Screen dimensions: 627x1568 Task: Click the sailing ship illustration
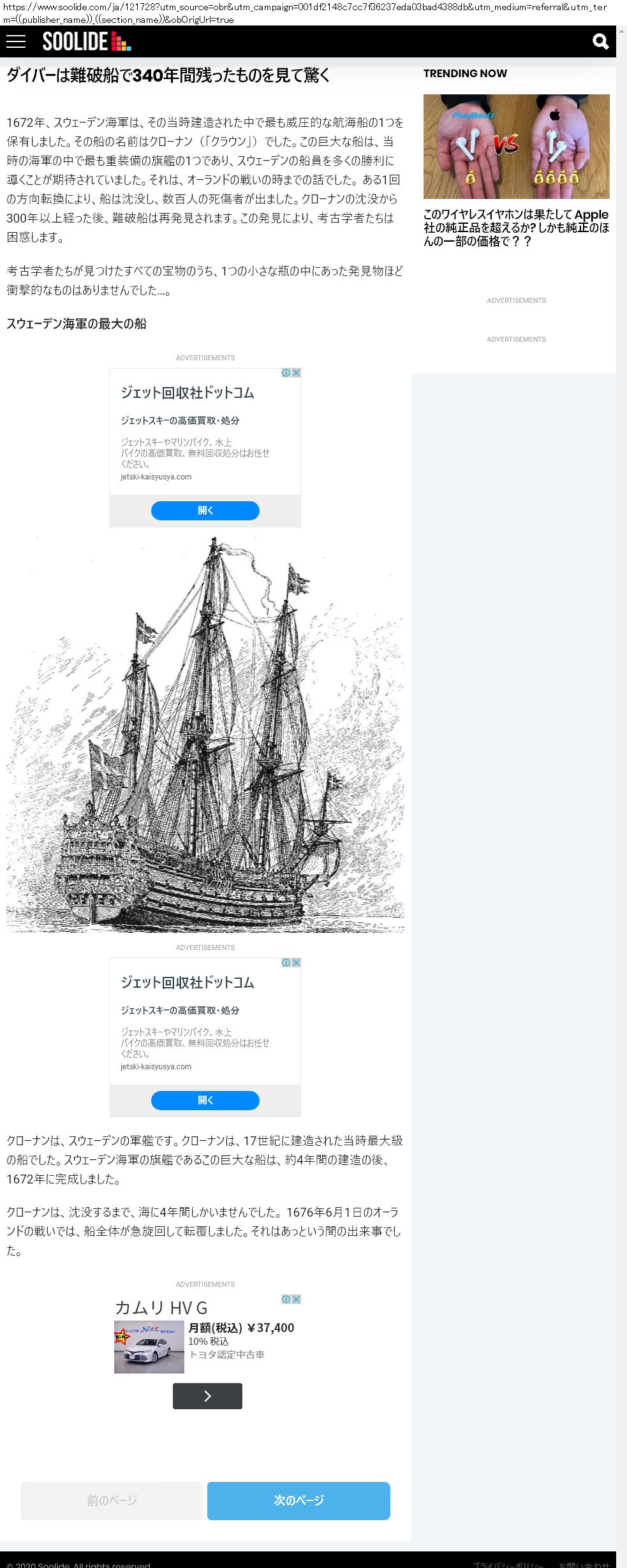205,735
